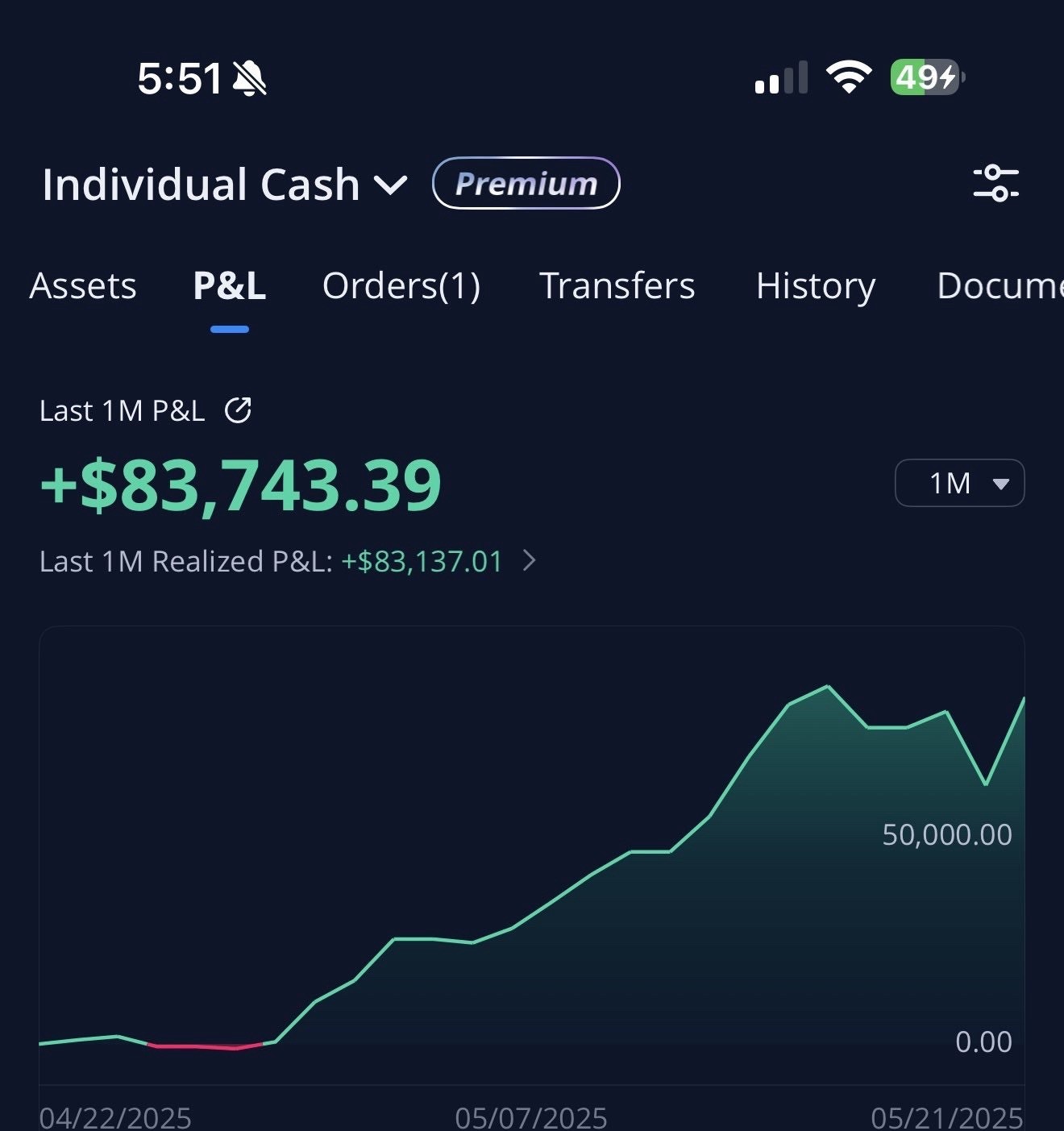Open Orders(1) to view pending orders
1064x1131 pixels.
(x=401, y=287)
